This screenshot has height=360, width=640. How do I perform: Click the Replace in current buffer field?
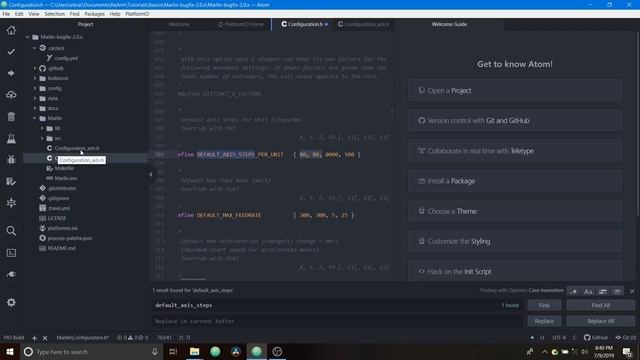click(x=337, y=321)
